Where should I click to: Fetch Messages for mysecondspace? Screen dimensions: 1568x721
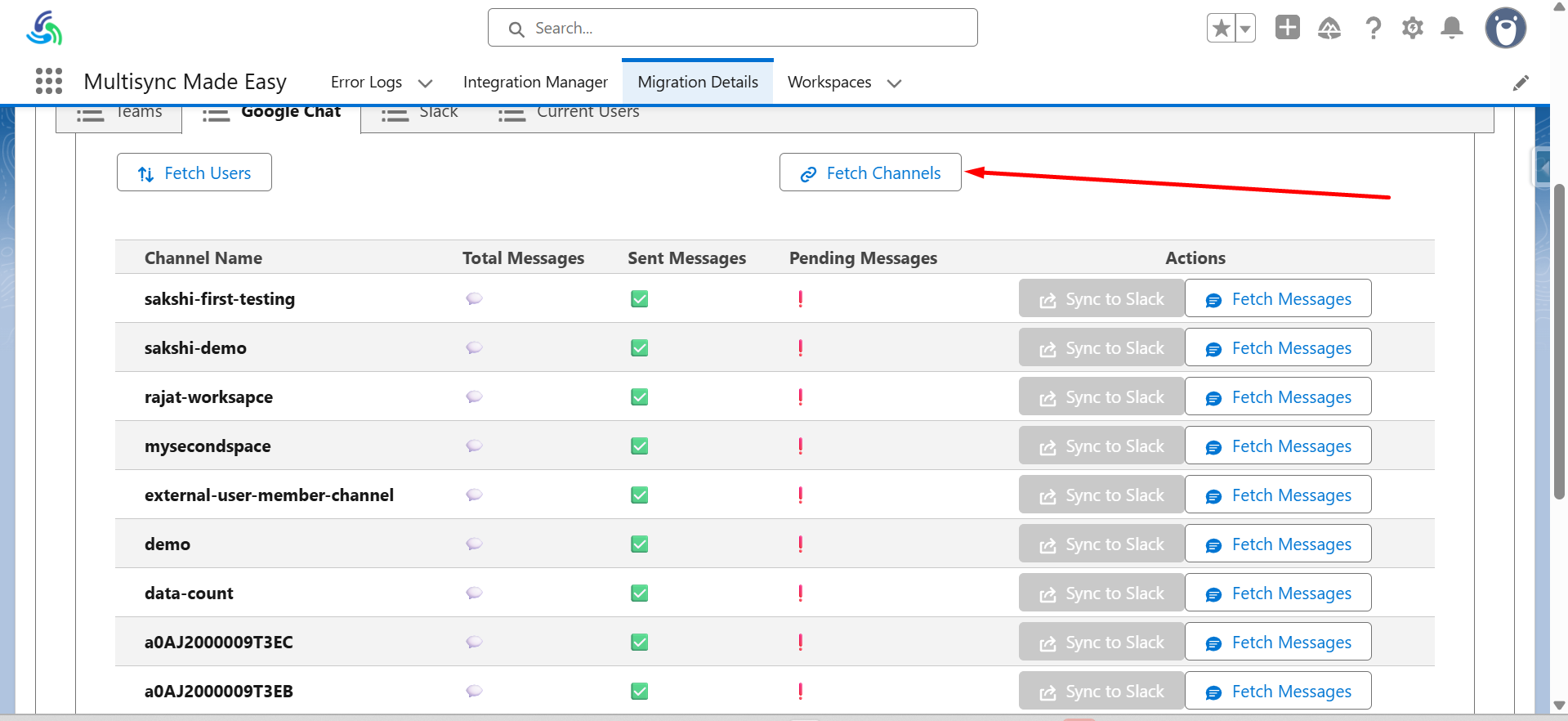click(1278, 446)
